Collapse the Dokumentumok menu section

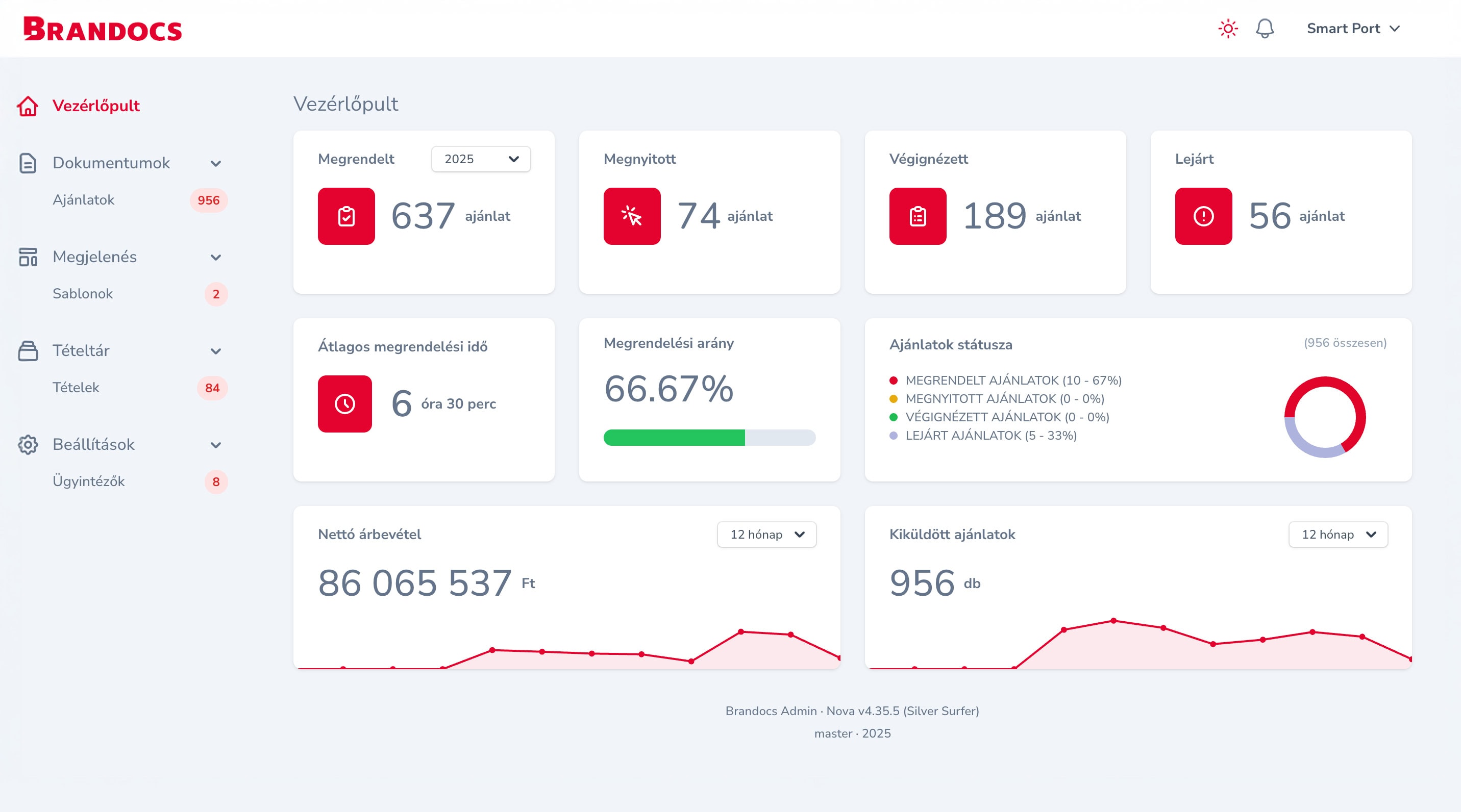click(215, 164)
